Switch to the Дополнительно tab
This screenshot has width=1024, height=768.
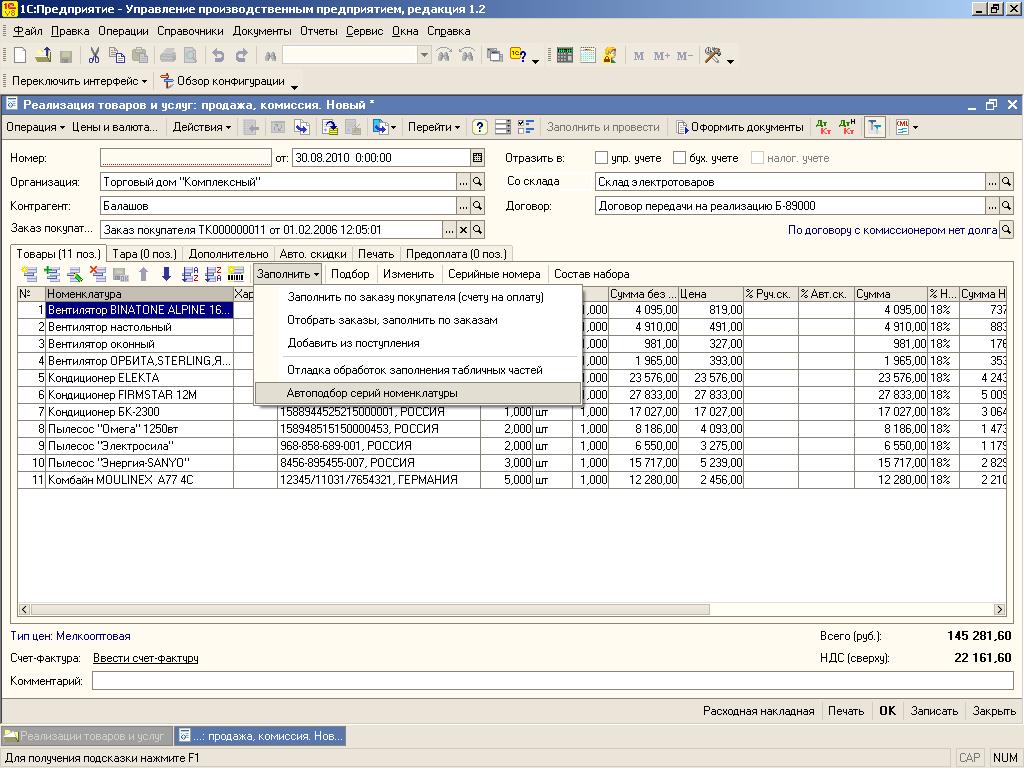point(228,254)
